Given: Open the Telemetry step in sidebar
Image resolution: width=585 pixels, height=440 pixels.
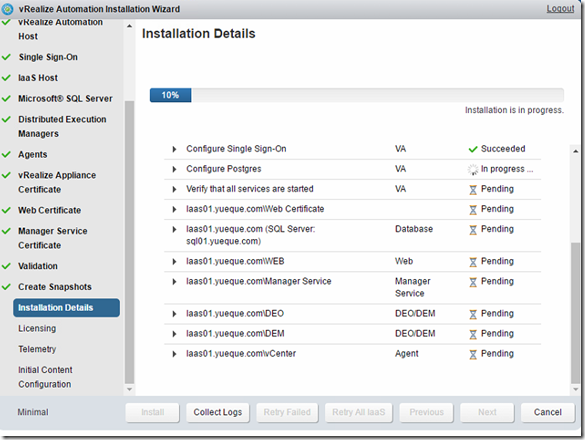Looking at the screenshot, I should pyautogui.click(x=37, y=349).
